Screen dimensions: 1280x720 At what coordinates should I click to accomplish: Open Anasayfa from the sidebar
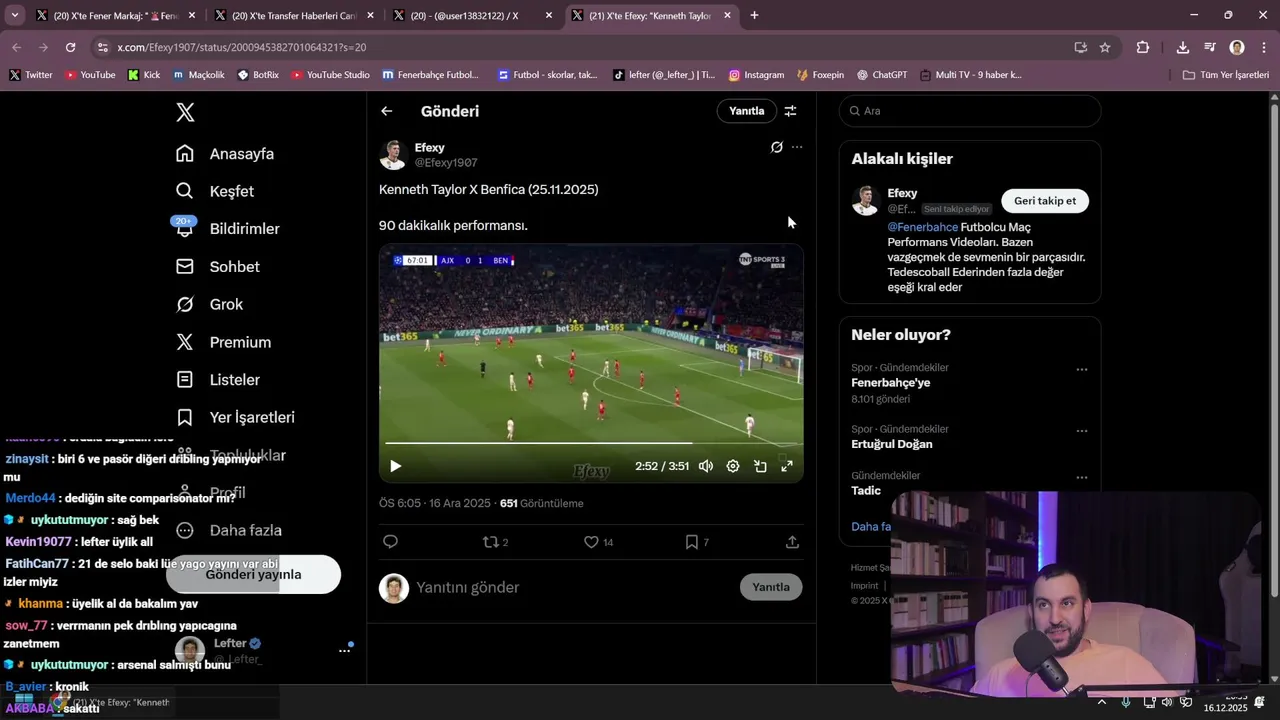point(225,154)
